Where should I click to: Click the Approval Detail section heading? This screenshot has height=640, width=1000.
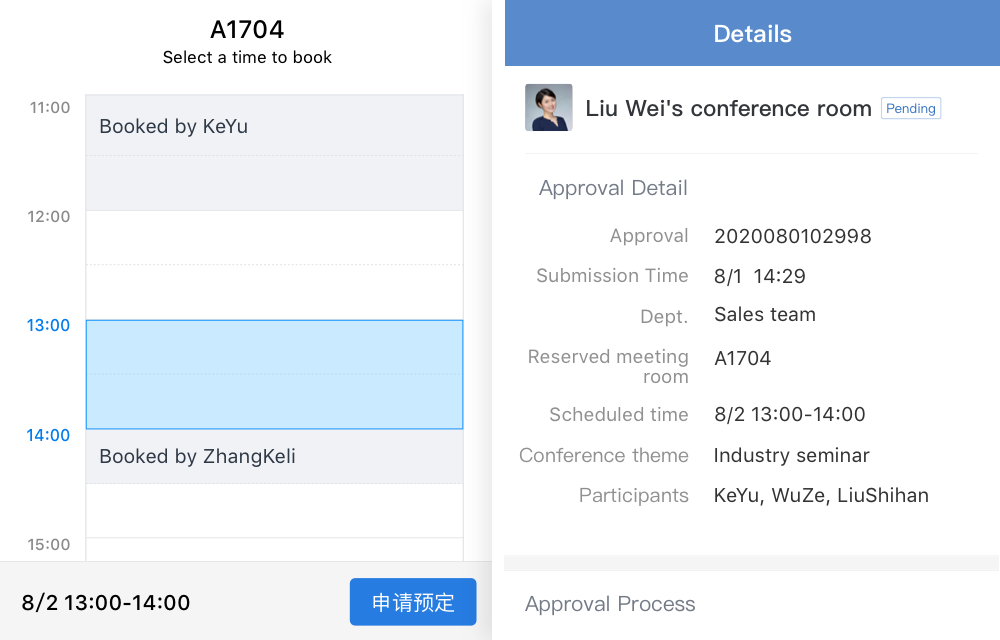613,188
